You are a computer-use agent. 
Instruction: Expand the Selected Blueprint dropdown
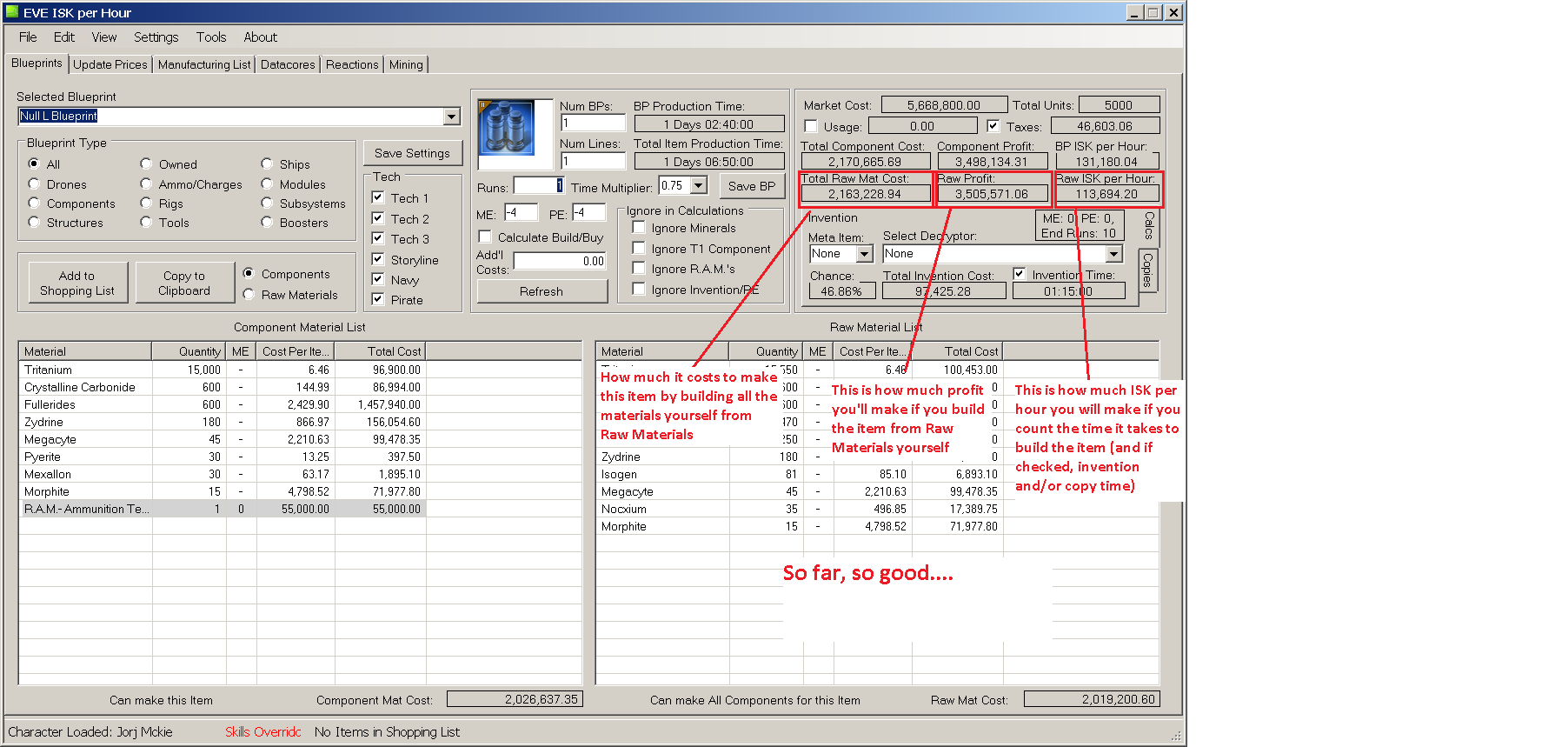[x=451, y=117]
